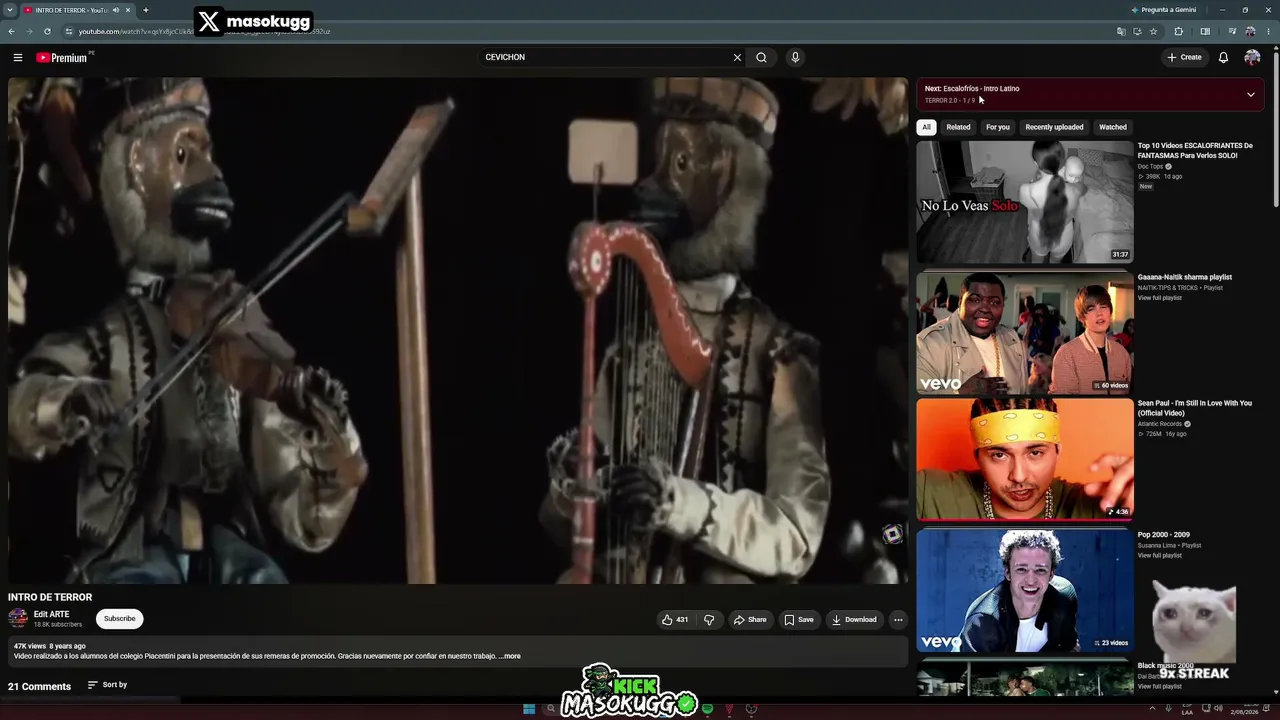Click the search magnifier button
1280x720 pixels.
coord(761,57)
